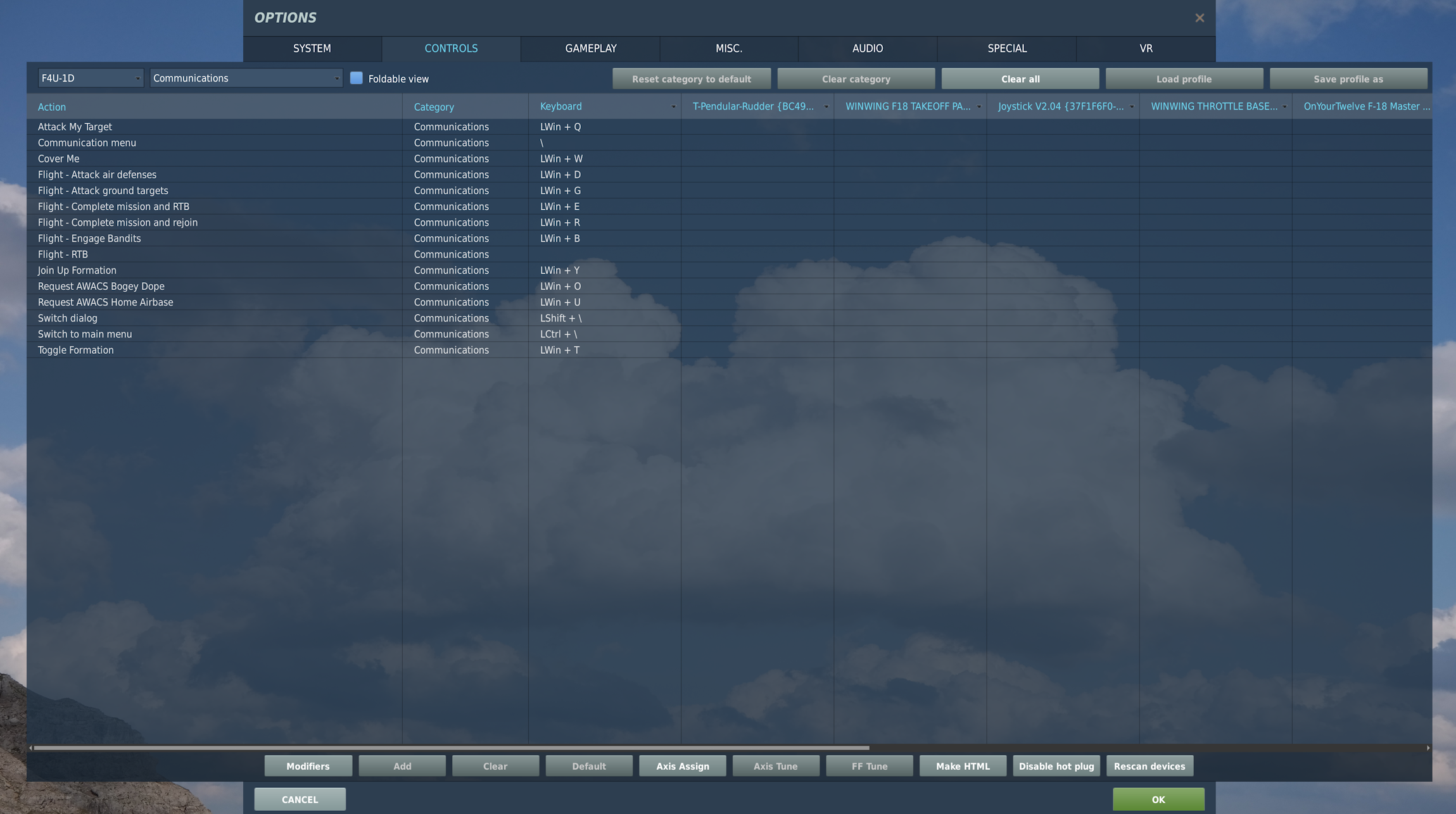This screenshot has width=1456, height=814.
Task: Expand the WINWING F18 TAKEOFF PA column arrow
Action: click(x=978, y=107)
